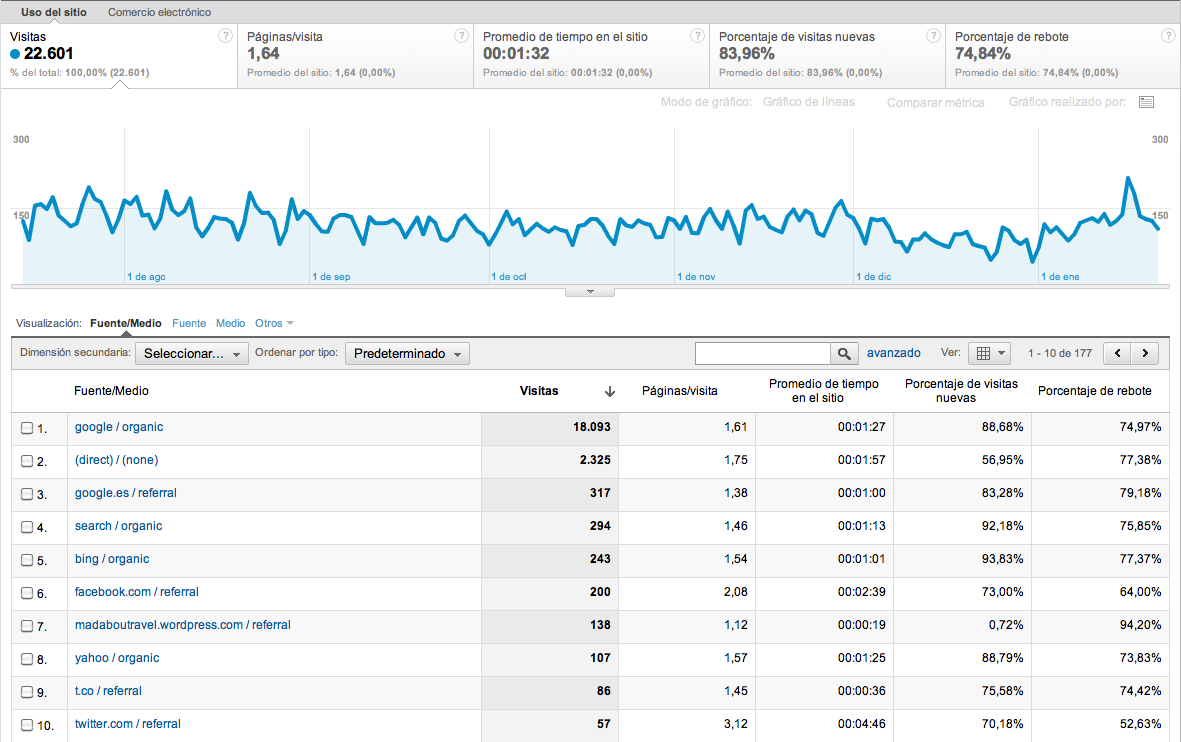1181x742 pixels.
Task: Go to next page of results
Action: pyautogui.click(x=1145, y=353)
